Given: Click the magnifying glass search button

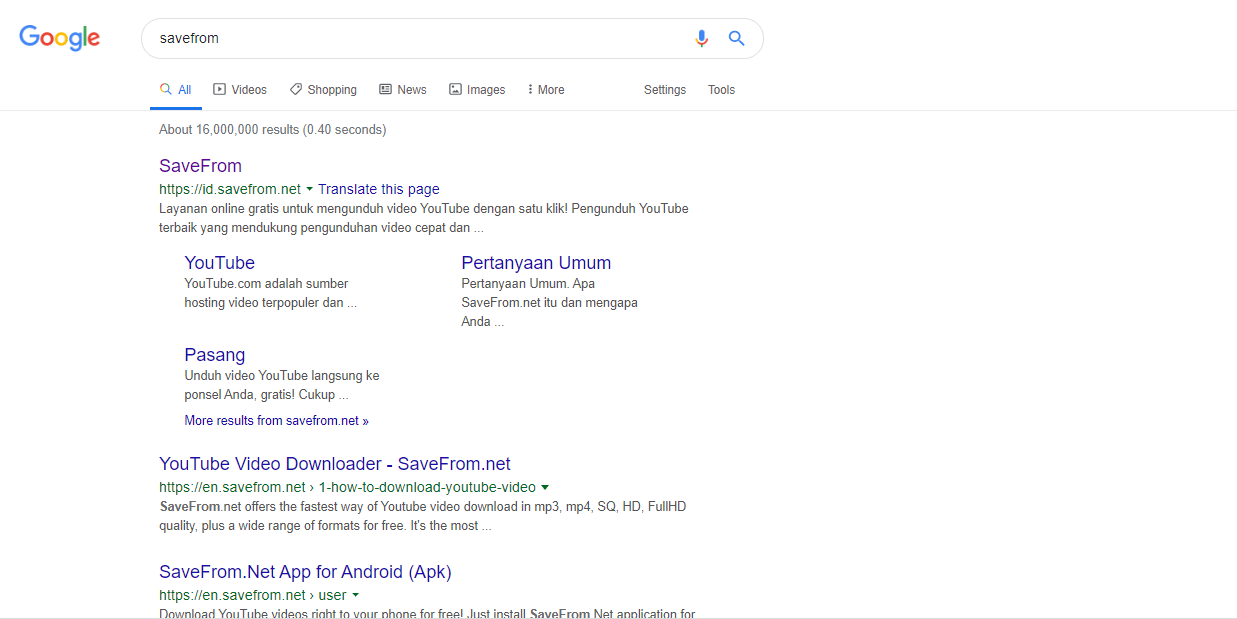Looking at the screenshot, I should coord(737,38).
